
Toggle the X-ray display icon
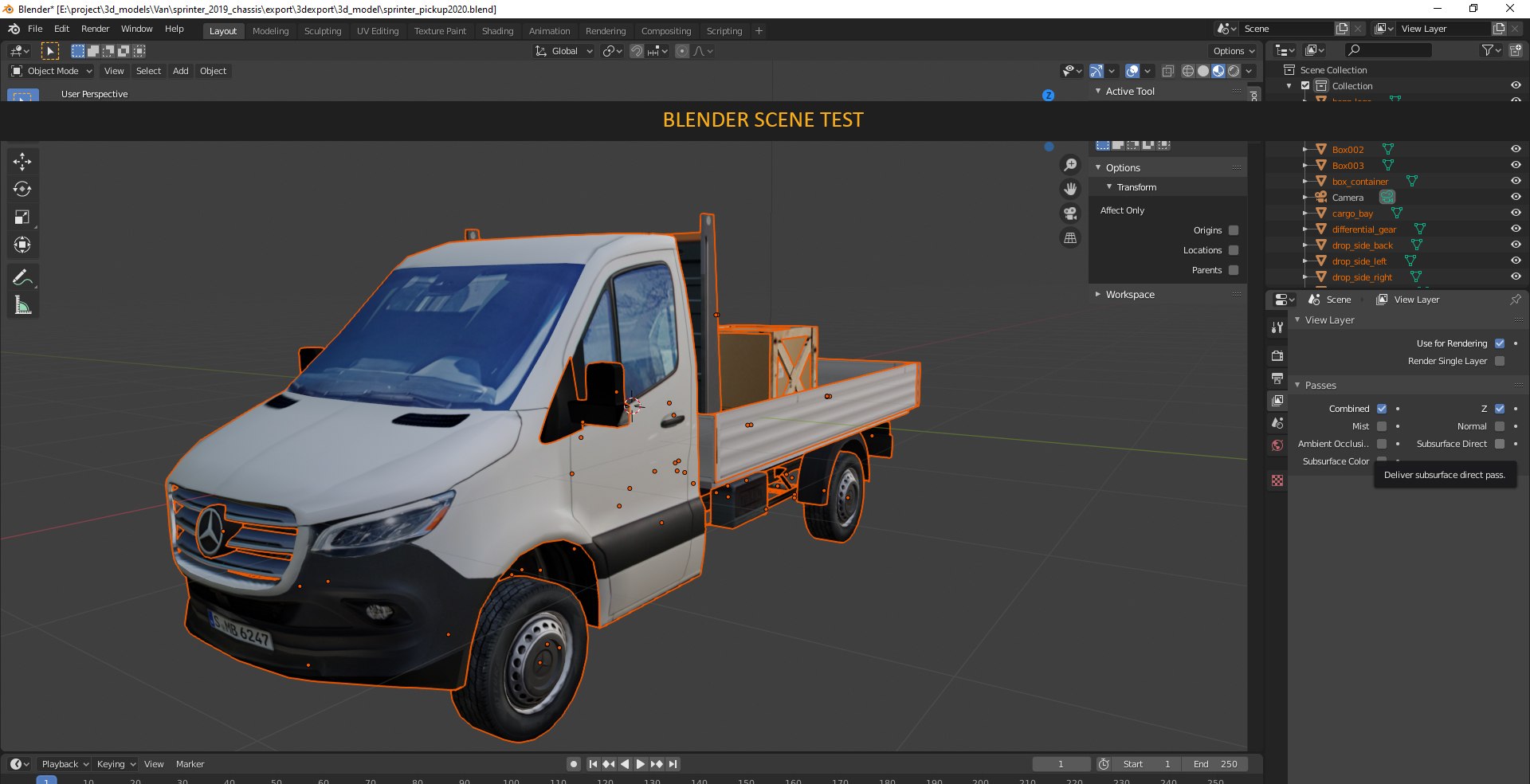coord(1167,71)
